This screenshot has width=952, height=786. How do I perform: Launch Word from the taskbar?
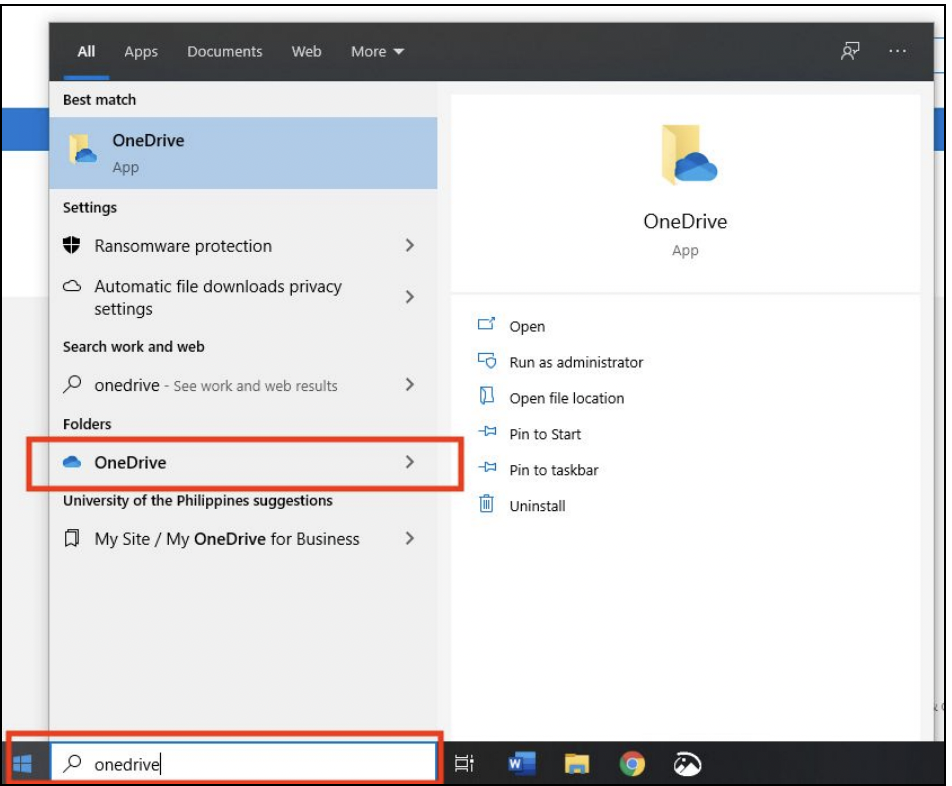point(520,765)
